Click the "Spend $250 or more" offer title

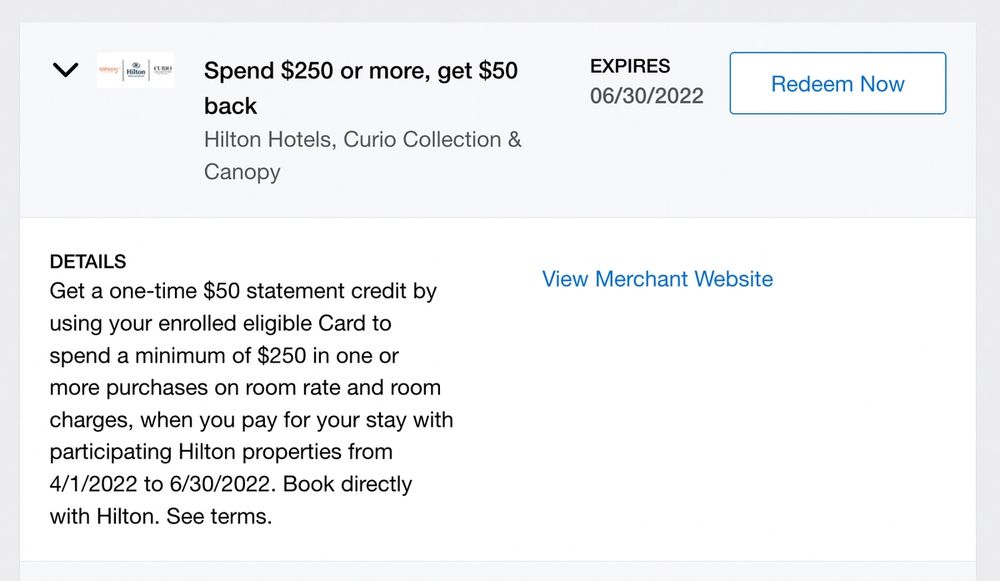[x=360, y=72]
